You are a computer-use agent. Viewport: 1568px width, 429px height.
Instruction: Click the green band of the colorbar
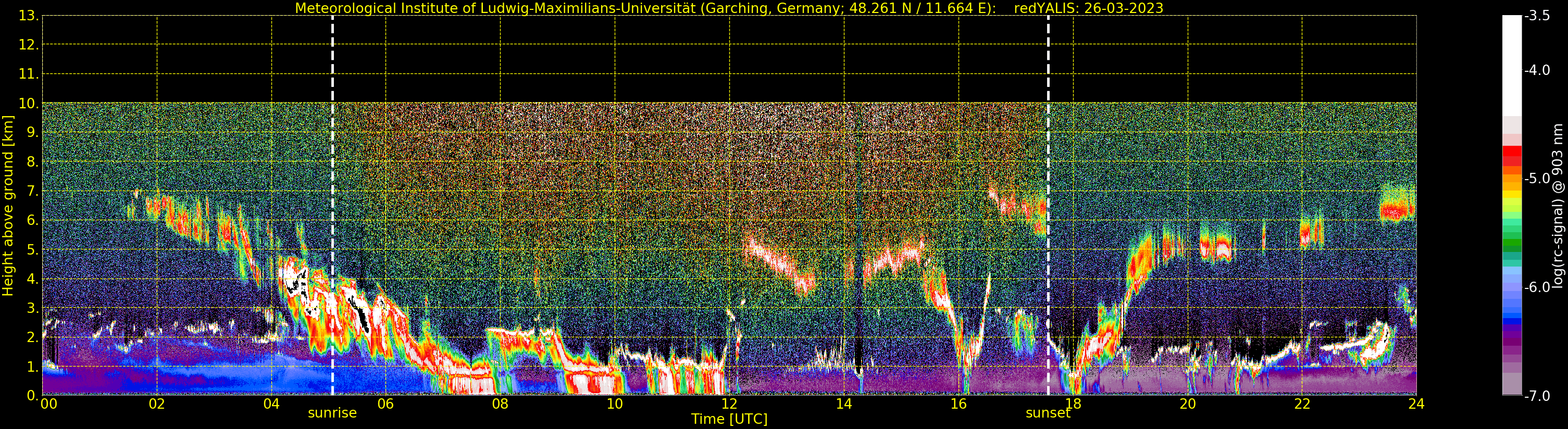1512,245
